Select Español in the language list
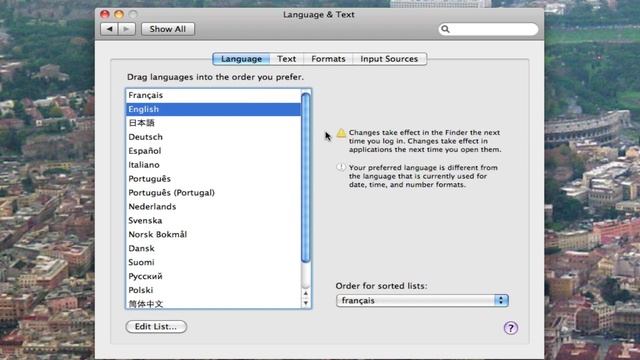The height and width of the screenshot is (360, 640). coord(213,151)
